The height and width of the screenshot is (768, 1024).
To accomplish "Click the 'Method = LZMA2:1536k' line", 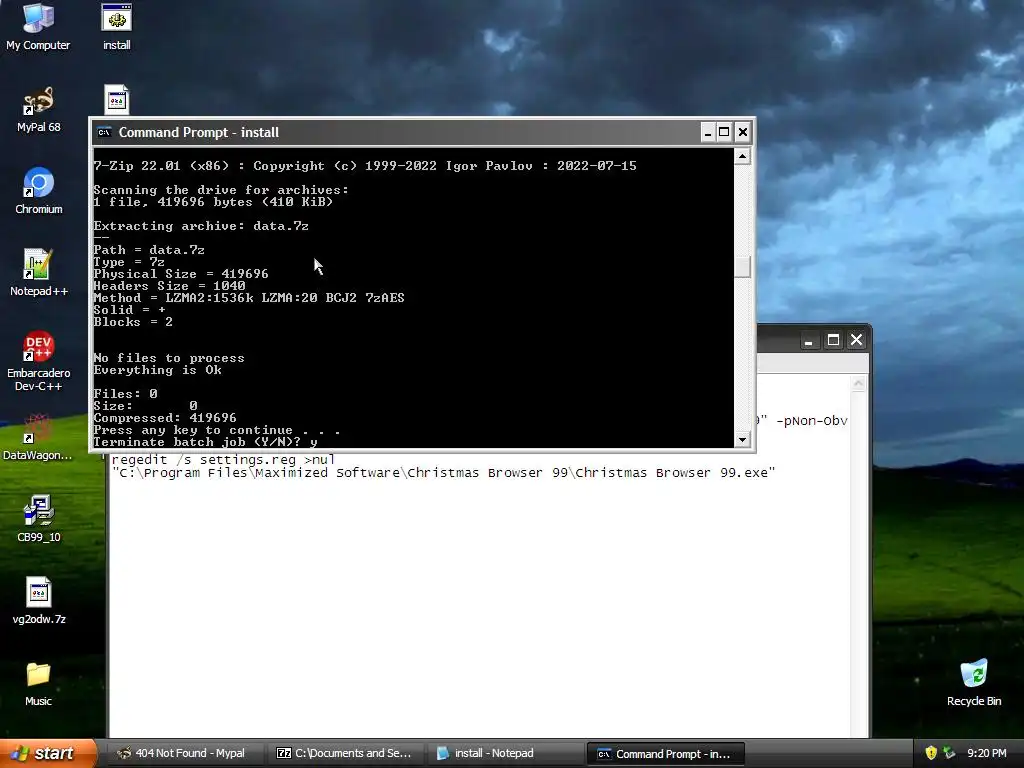I will [249, 298].
